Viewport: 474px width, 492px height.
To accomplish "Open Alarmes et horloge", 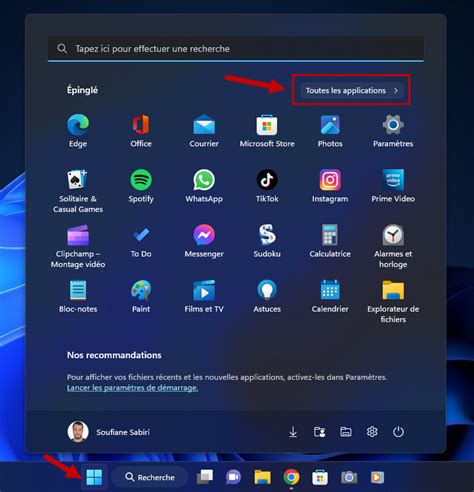I will pyautogui.click(x=393, y=247).
